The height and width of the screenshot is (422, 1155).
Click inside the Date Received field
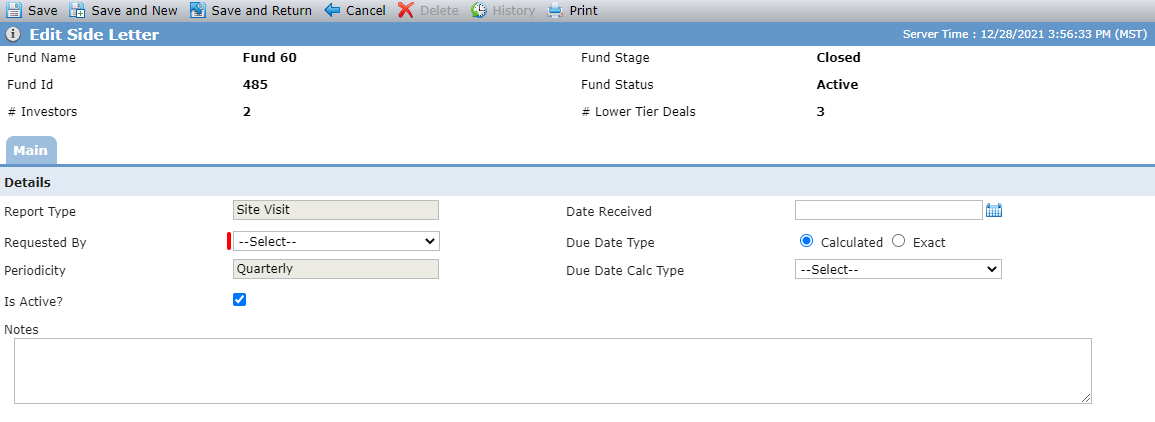click(889, 210)
